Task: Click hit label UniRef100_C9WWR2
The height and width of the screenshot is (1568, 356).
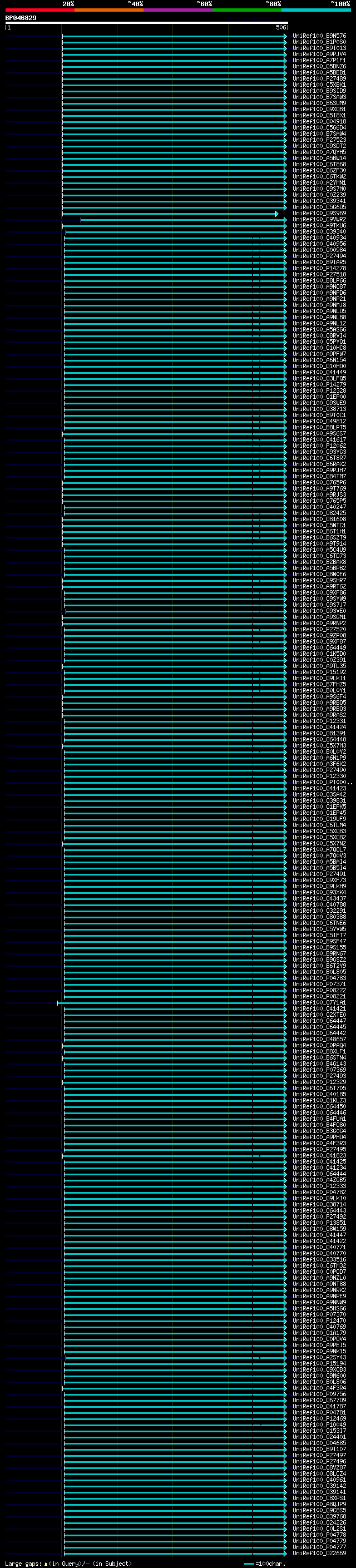Action: [x=319, y=219]
